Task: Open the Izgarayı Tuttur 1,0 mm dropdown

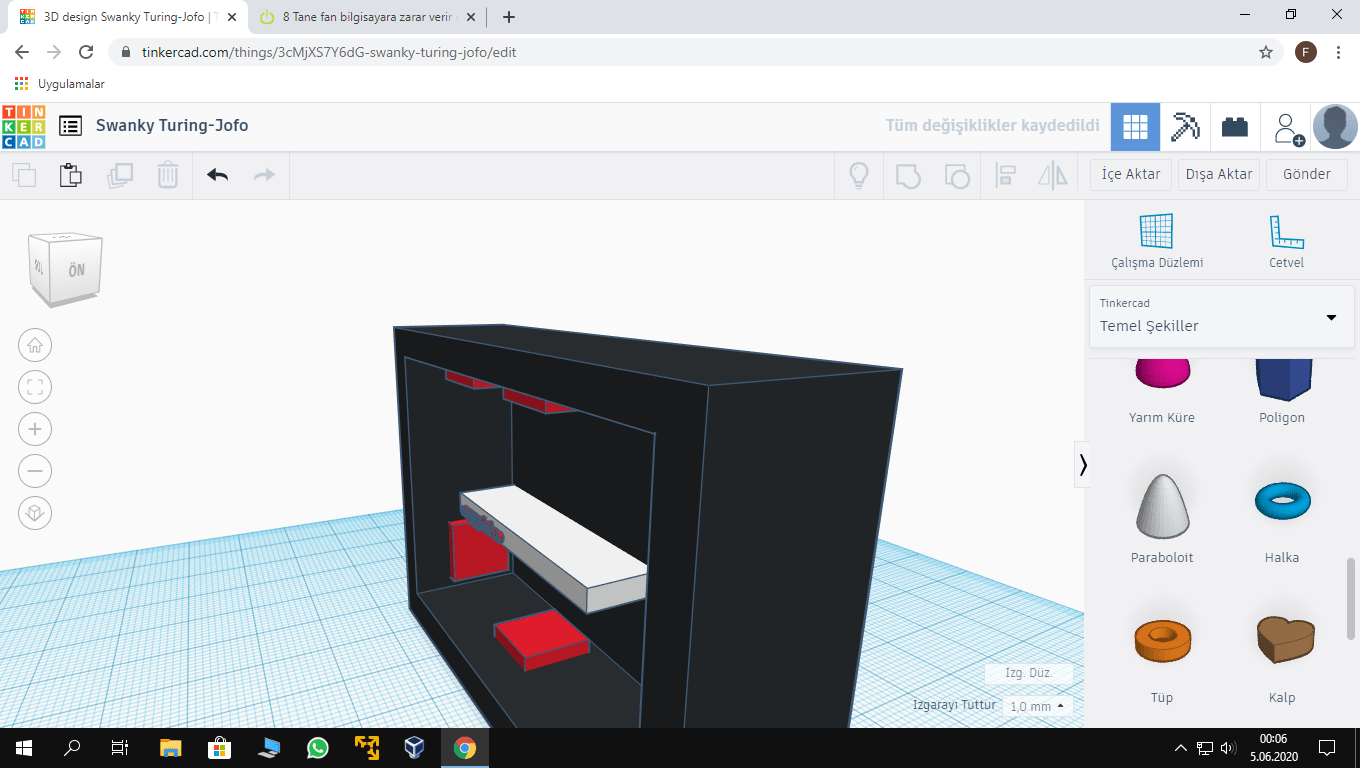Action: click(x=1037, y=706)
